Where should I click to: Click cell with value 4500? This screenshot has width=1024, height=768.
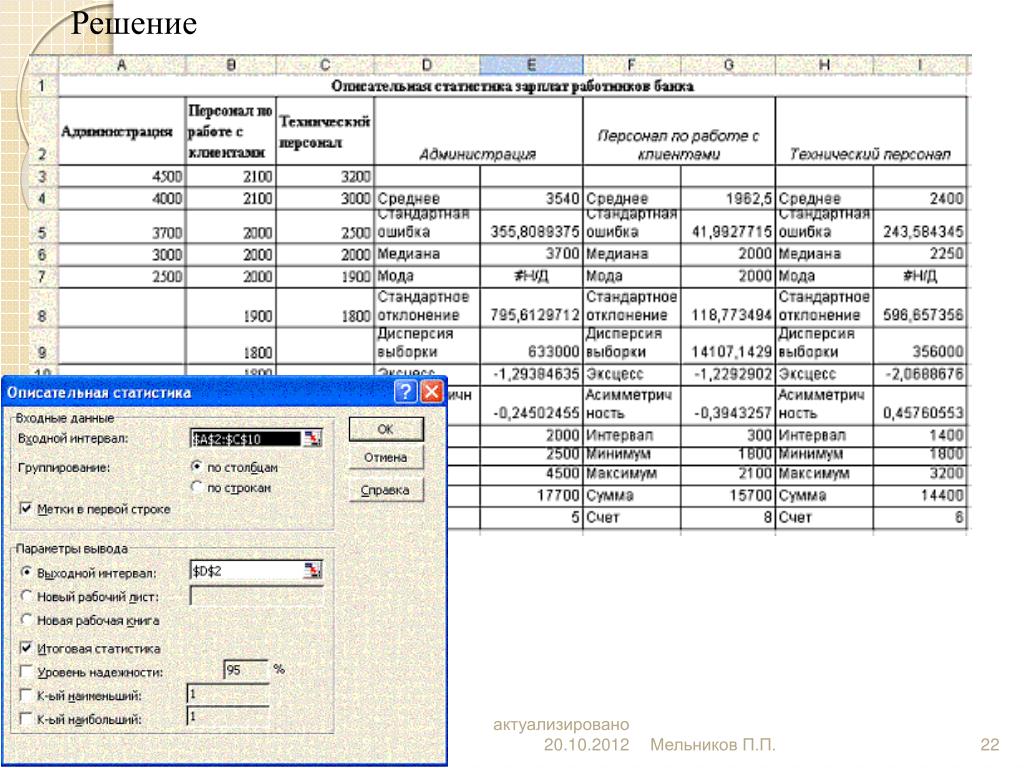click(122, 176)
